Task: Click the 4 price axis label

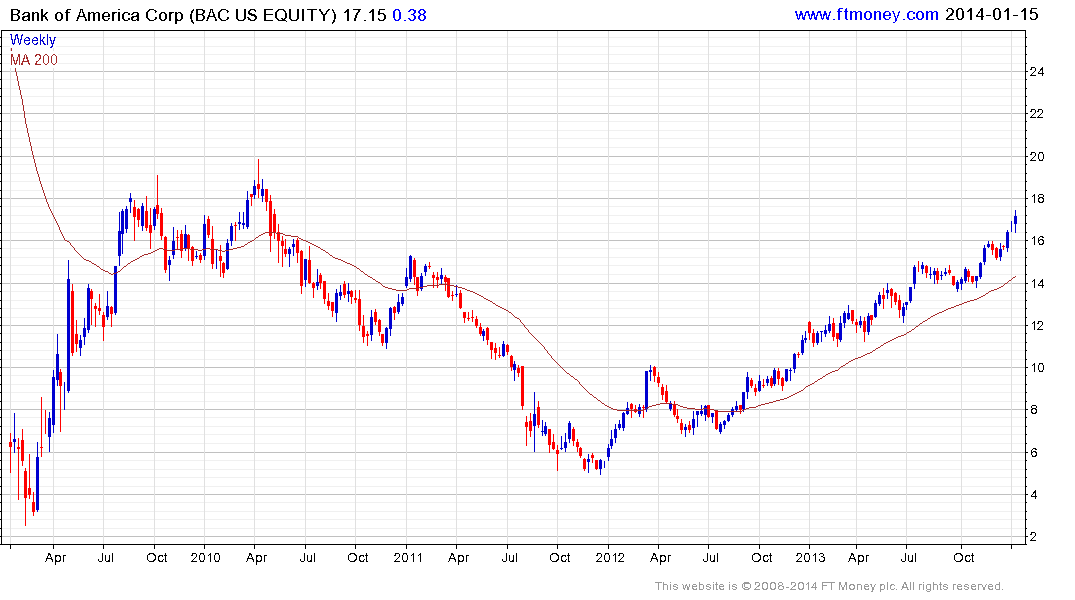Action: coord(1033,494)
